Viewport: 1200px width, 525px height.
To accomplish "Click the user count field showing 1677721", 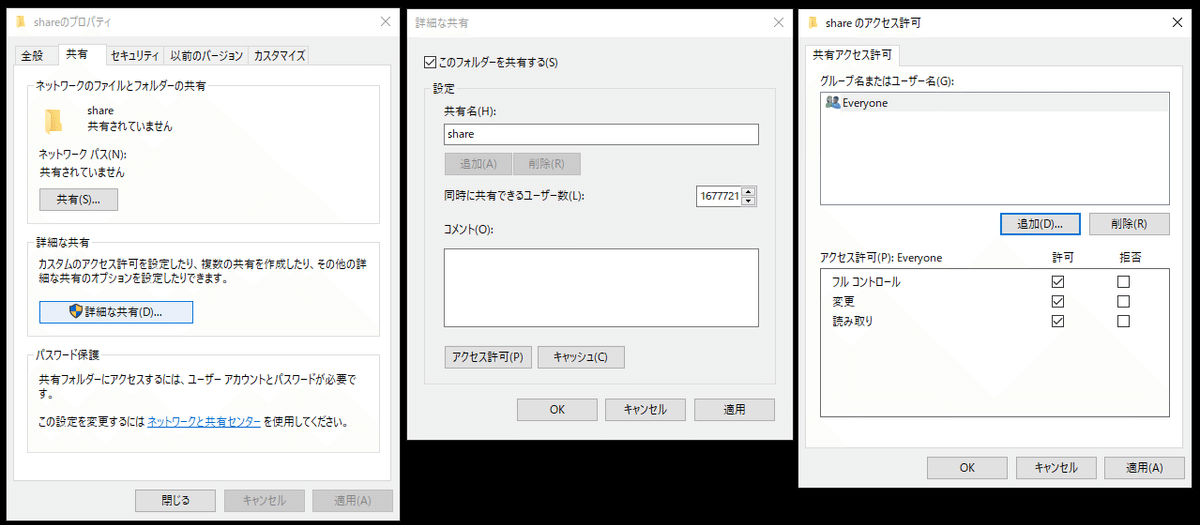I will point(719,196).
